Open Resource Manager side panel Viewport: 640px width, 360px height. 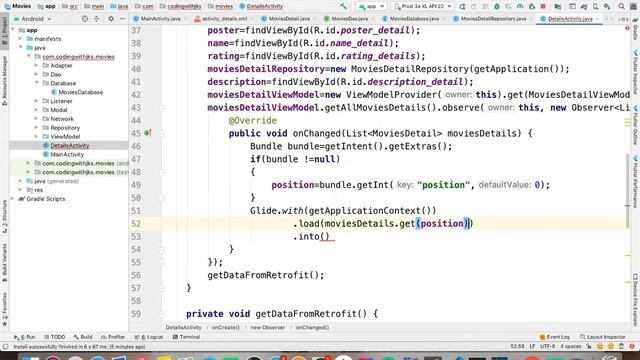pos(4,80)
